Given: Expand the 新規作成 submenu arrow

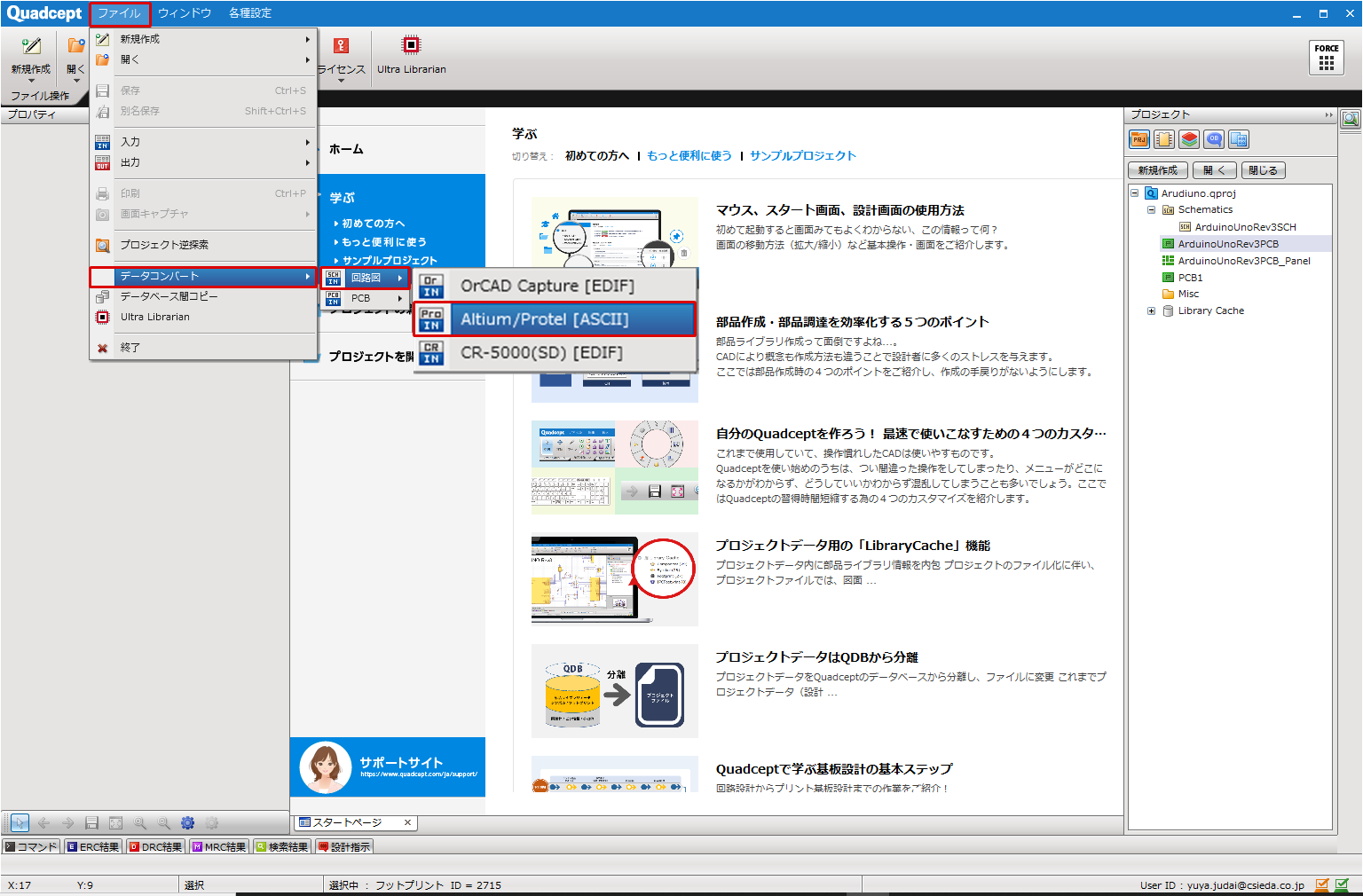Looking at the screenshot, I should tap(308, 39).
